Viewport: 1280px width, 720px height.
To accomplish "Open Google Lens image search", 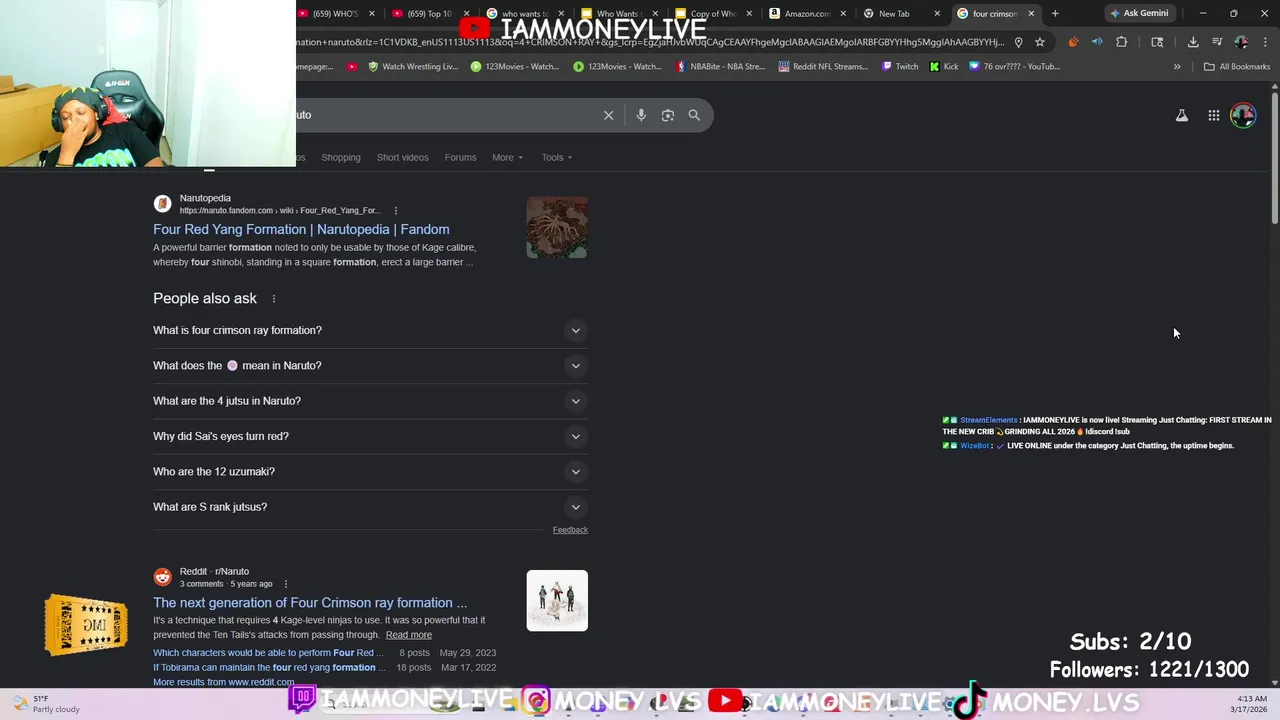I will pyautogui.click(x=668, y=115).
